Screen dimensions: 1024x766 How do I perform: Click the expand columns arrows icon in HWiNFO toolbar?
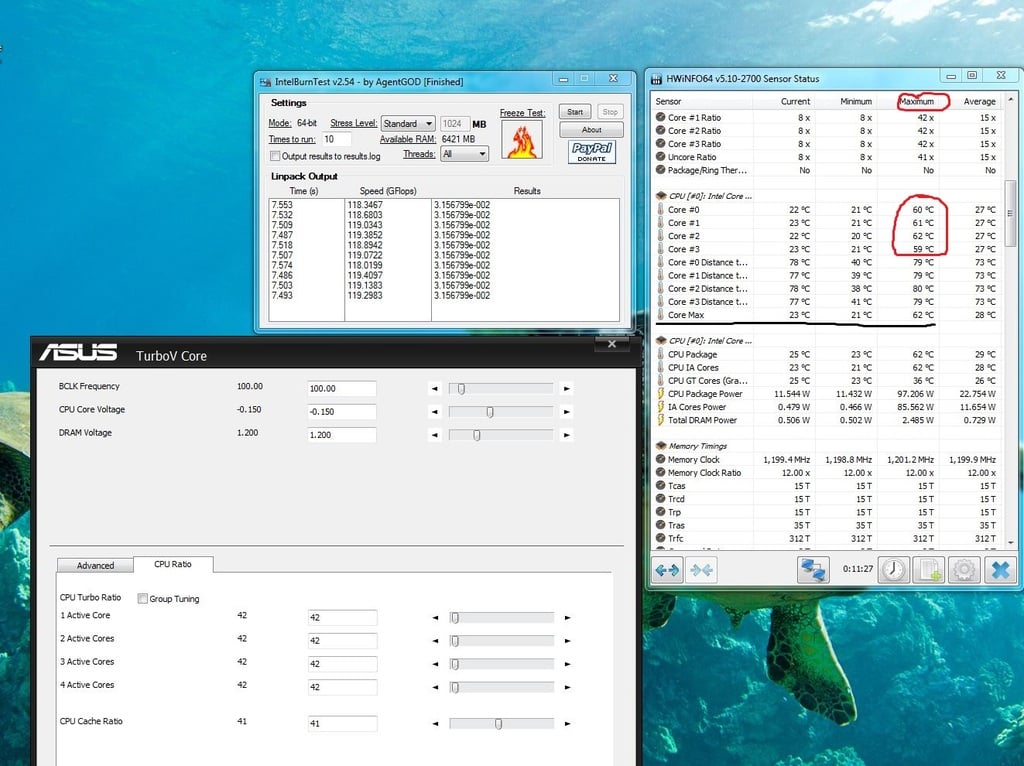coord(667,570)
